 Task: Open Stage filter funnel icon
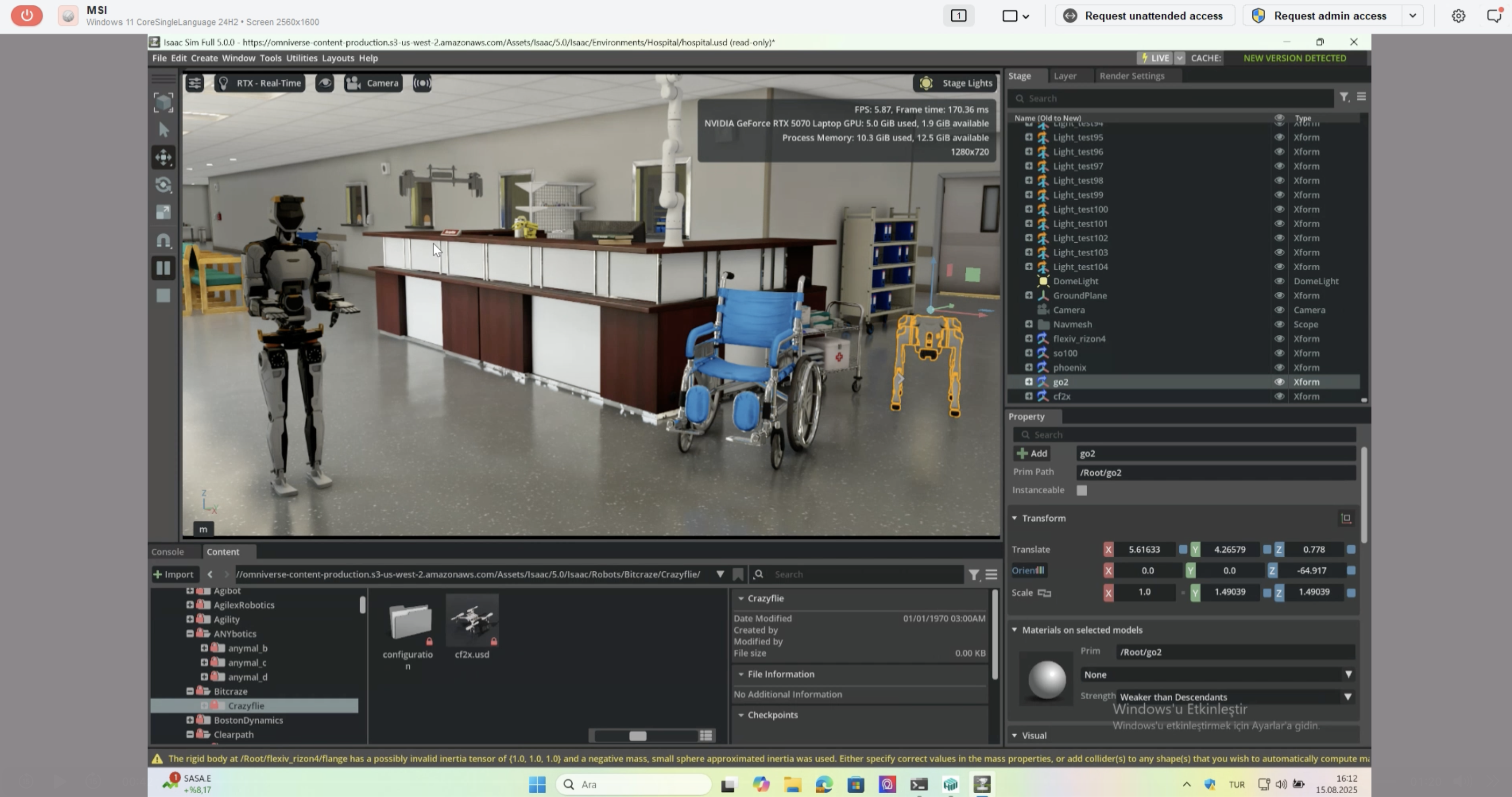coord(1343,97)
